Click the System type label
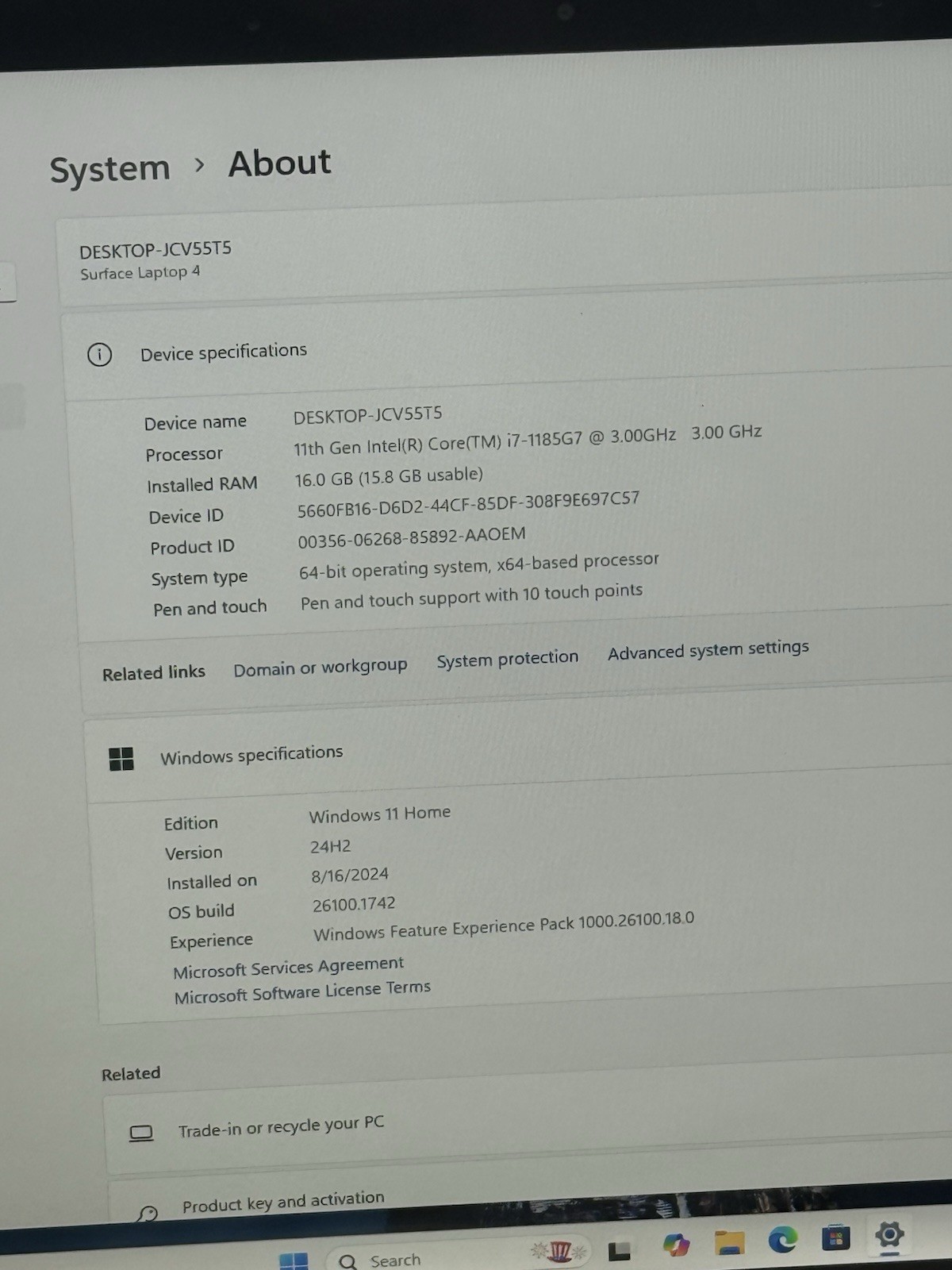The height and width of the screenshot is (1270, 952). point(200,579)
